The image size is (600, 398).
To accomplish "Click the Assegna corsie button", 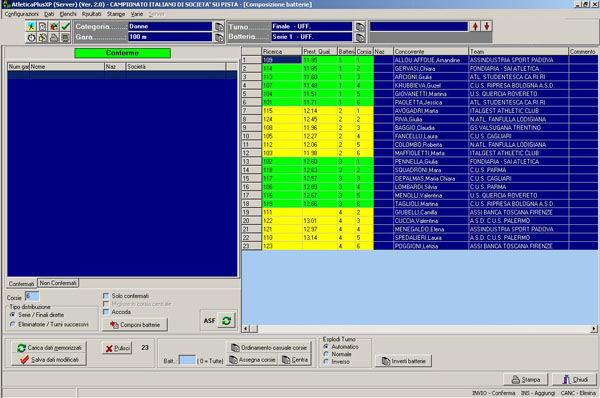I will 252,360.
